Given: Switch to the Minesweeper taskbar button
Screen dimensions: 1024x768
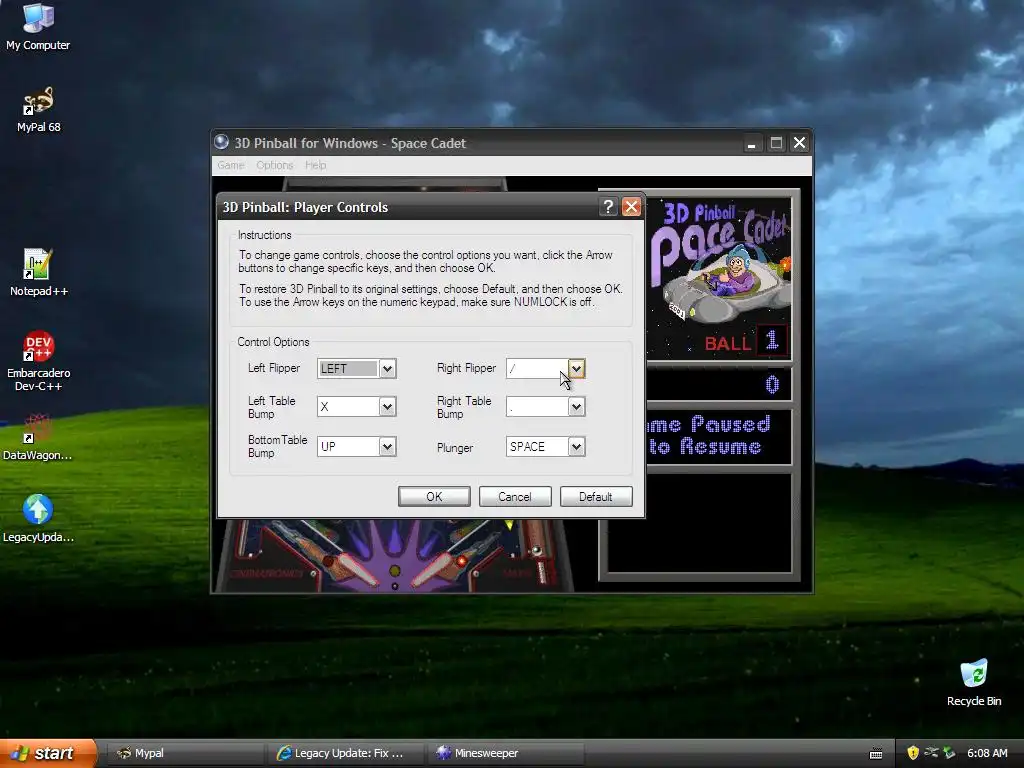Looking at the screenshot, I should click(x=506, y=753).
